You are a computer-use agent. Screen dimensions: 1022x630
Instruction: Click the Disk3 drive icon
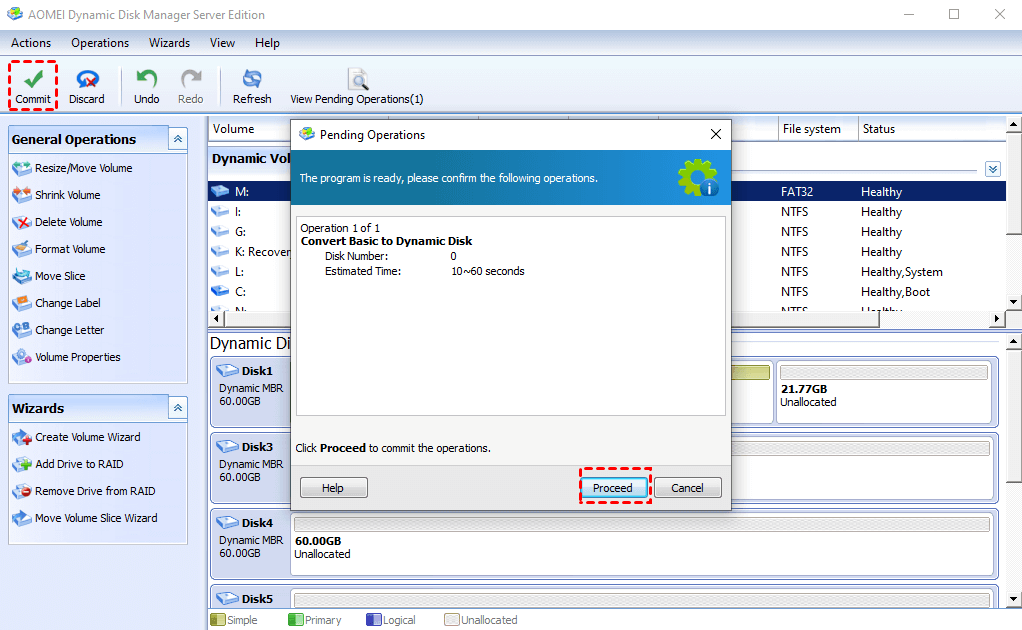(x=227, y=447)
